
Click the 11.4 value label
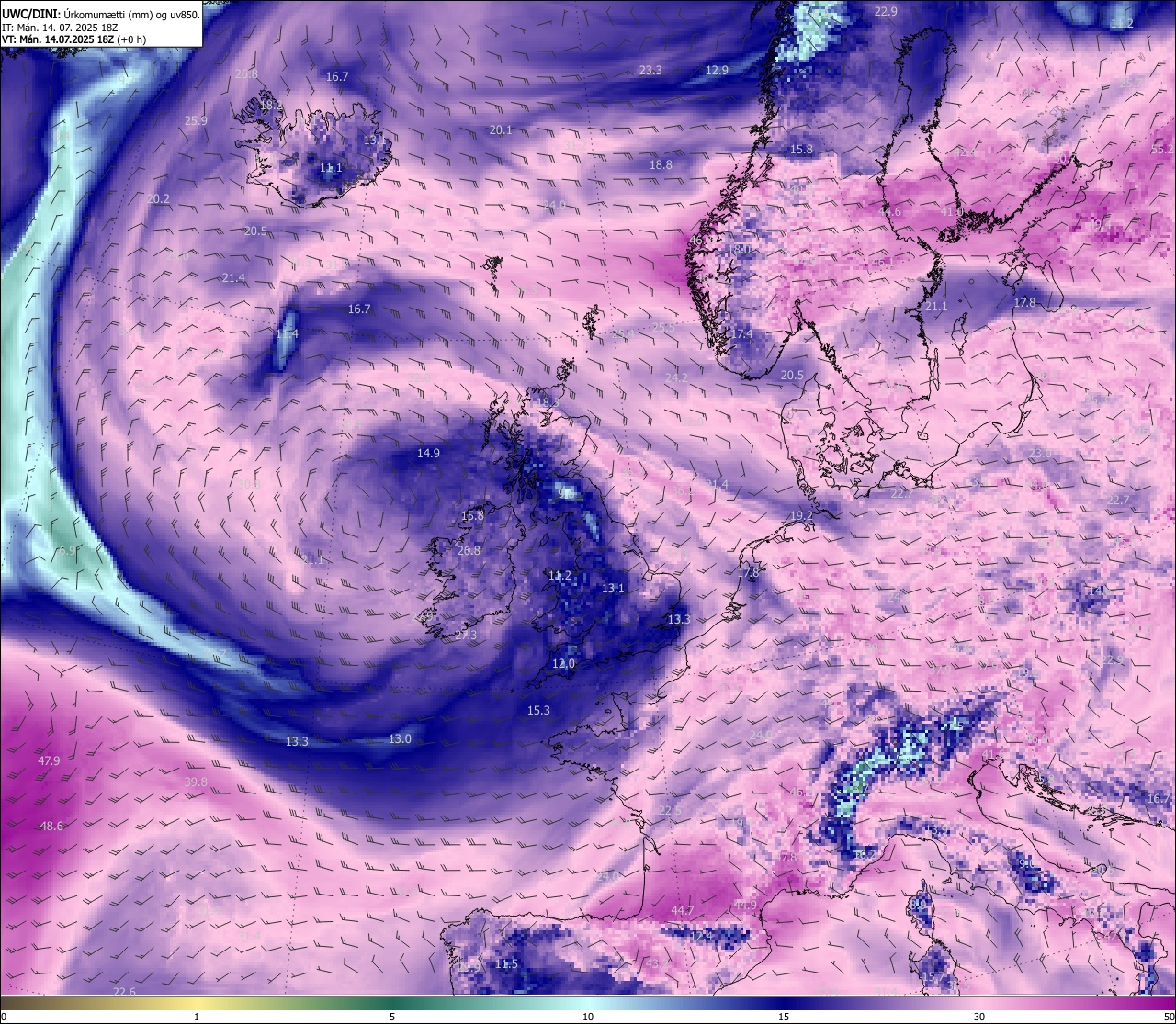[287, 334]
